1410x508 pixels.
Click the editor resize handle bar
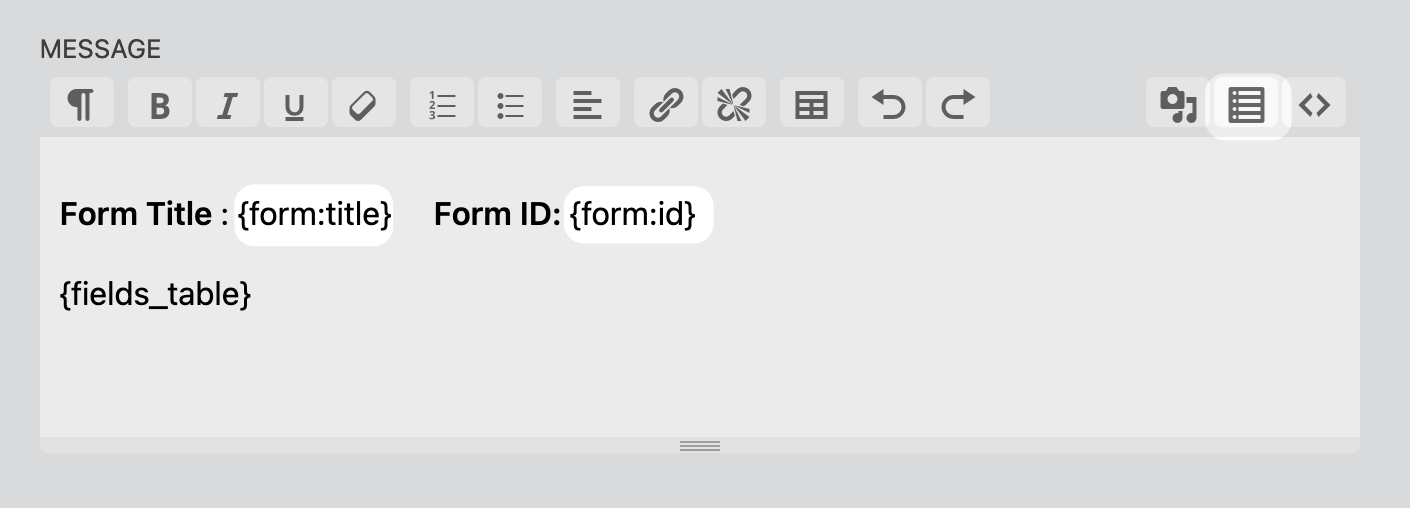(x=700, y=445)
